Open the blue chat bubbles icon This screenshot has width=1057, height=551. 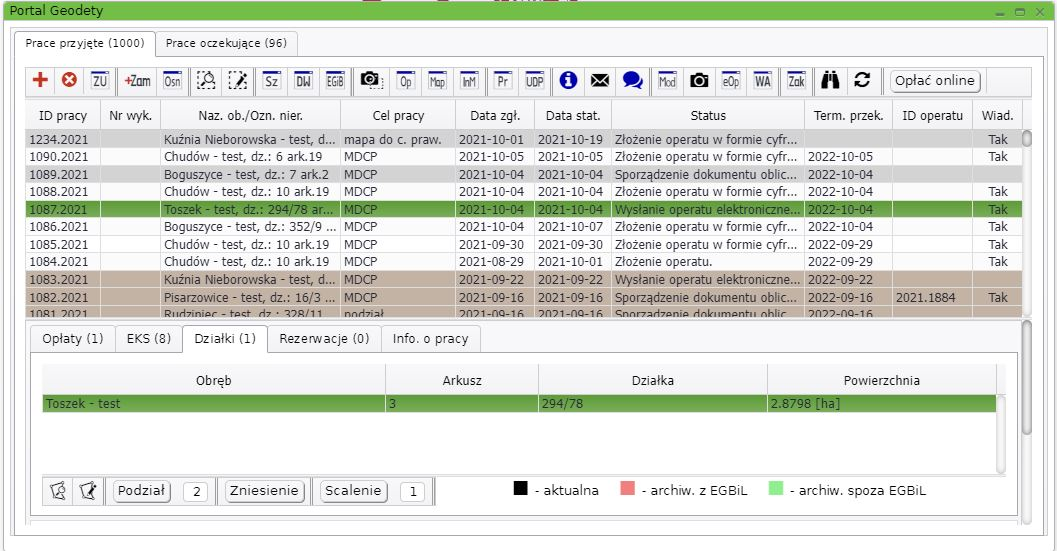pyautogui.click(x=632, y=81)
